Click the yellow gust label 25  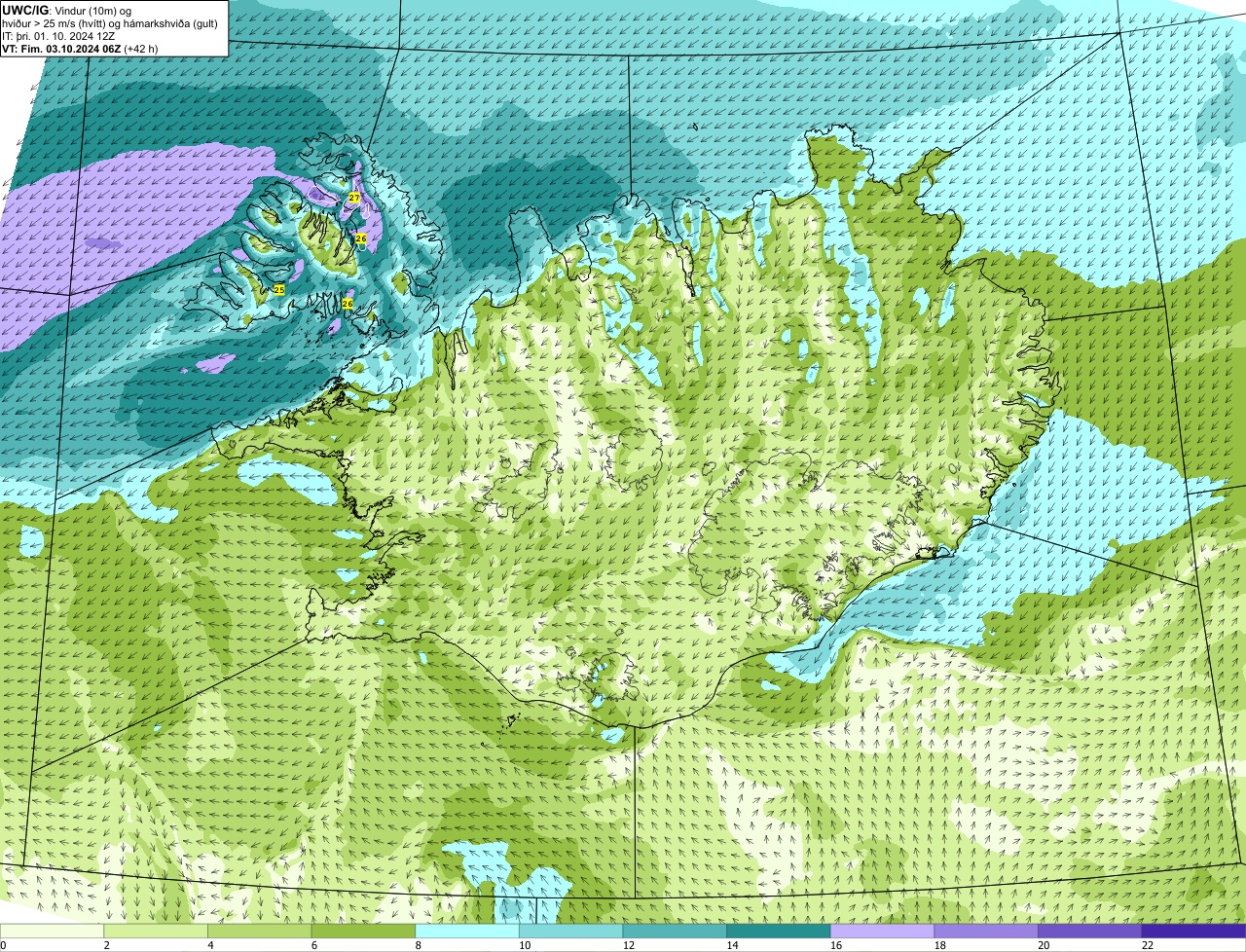pos(279,289)
